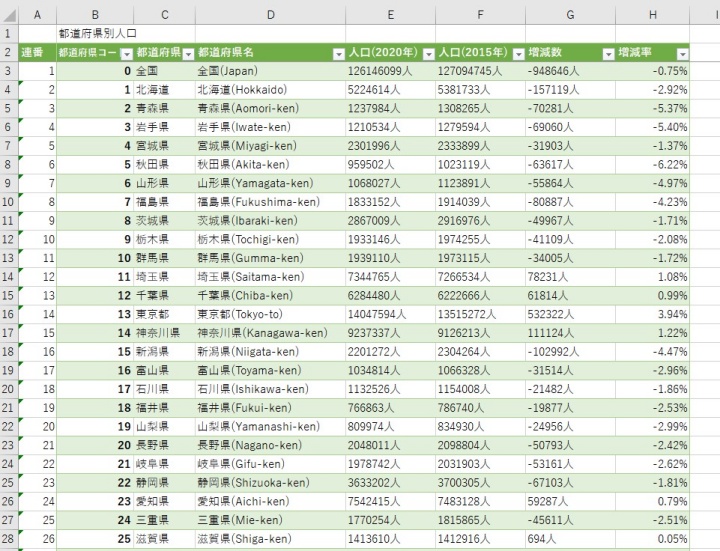Select cell 滋賀県(Shiga-ken)
Viewport: 720px width, 551px height.
pyautogui.click(x=270, y=539)
